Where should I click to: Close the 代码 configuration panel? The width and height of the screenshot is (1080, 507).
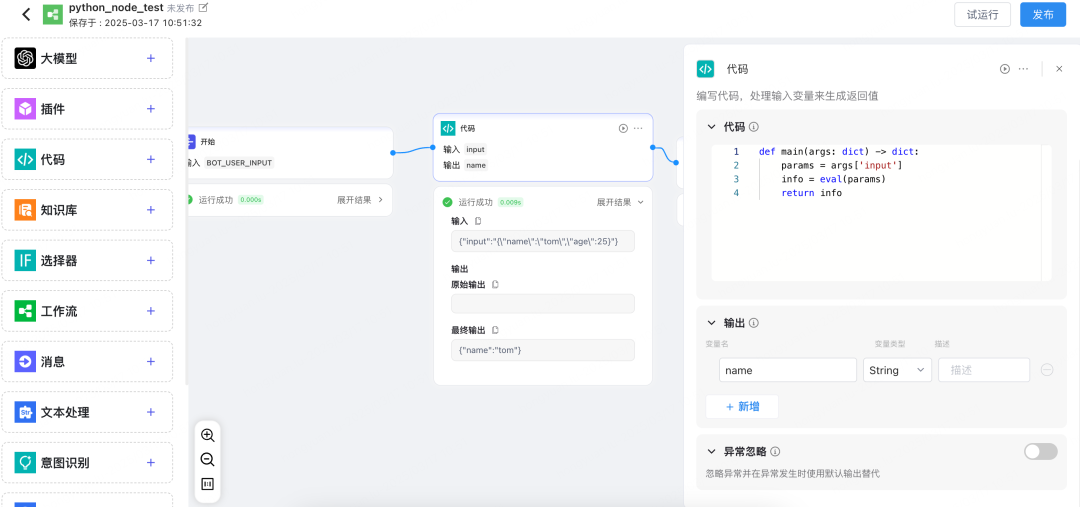[x=1059, y=69]
